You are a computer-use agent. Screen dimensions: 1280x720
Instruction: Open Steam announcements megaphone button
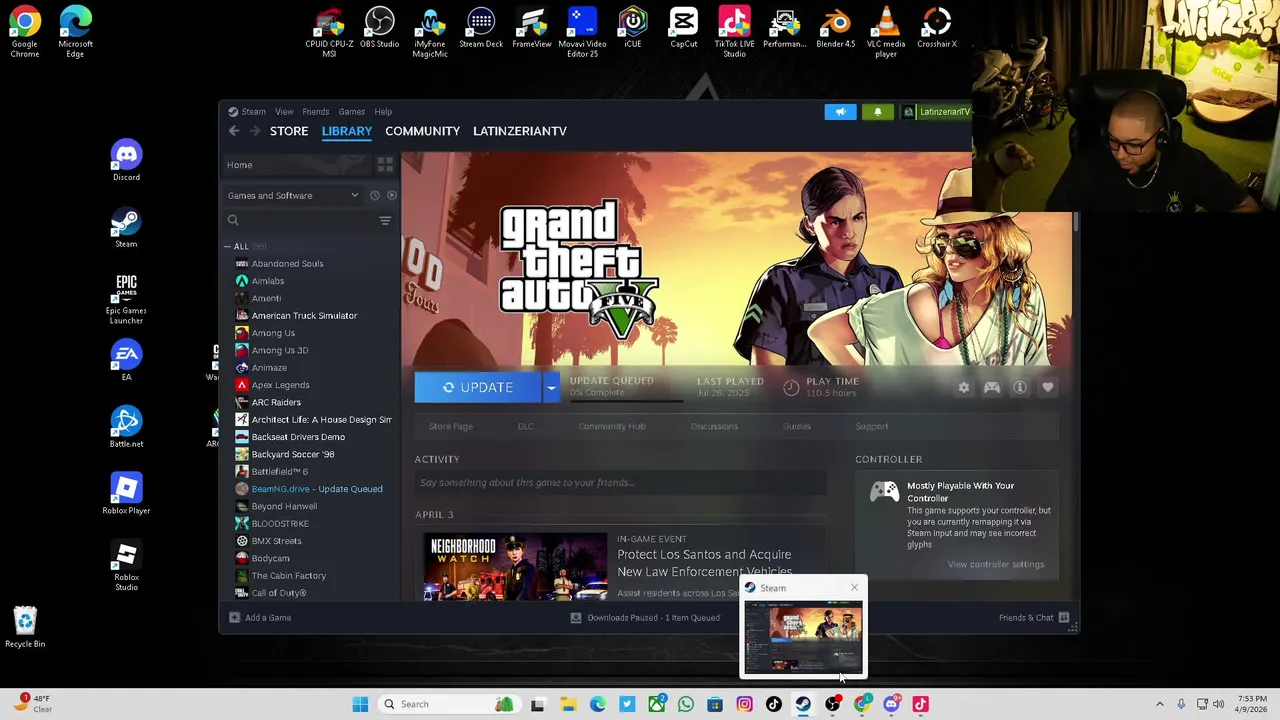(840, 112)
